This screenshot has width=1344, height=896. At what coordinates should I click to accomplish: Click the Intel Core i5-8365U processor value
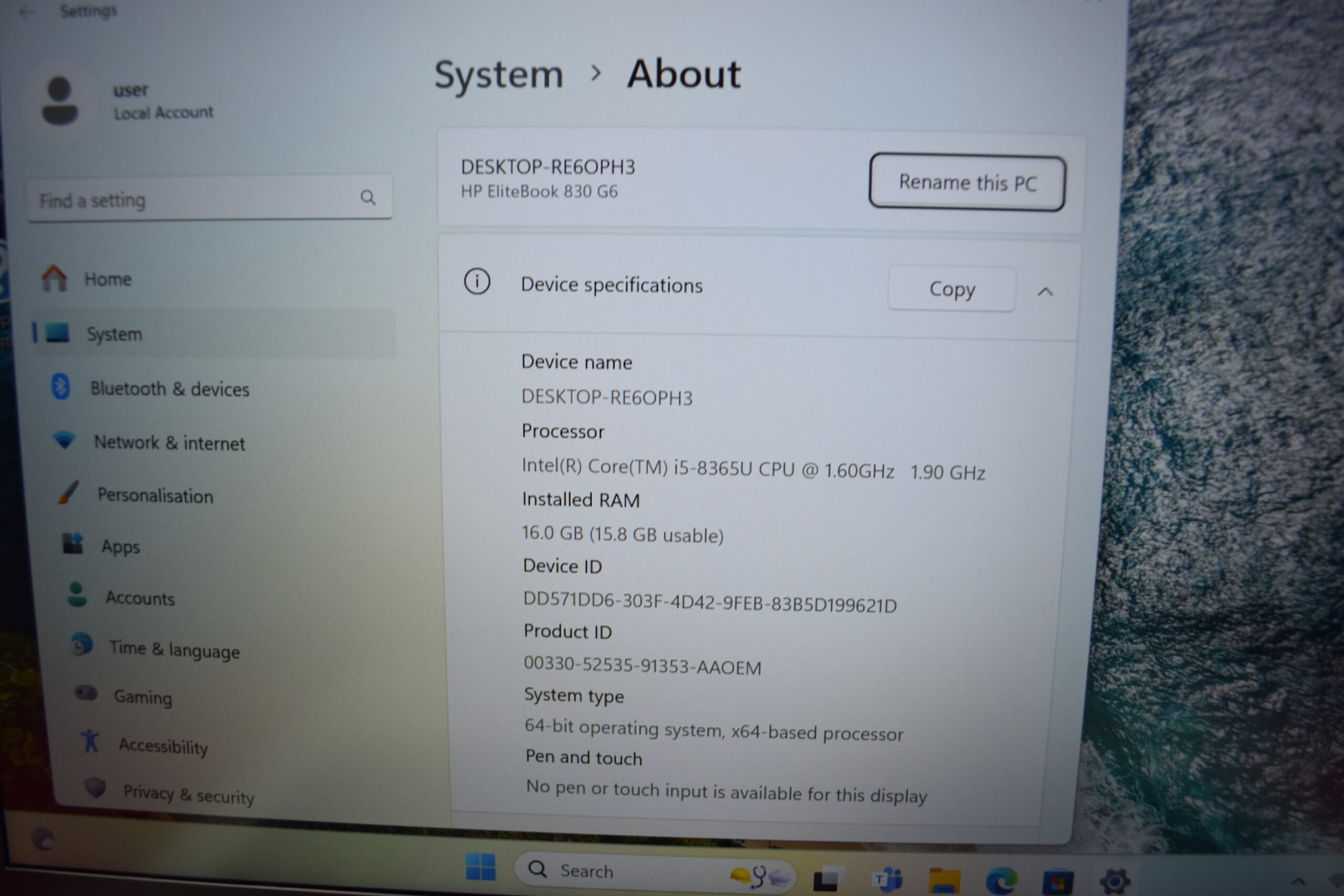[753, 469]
